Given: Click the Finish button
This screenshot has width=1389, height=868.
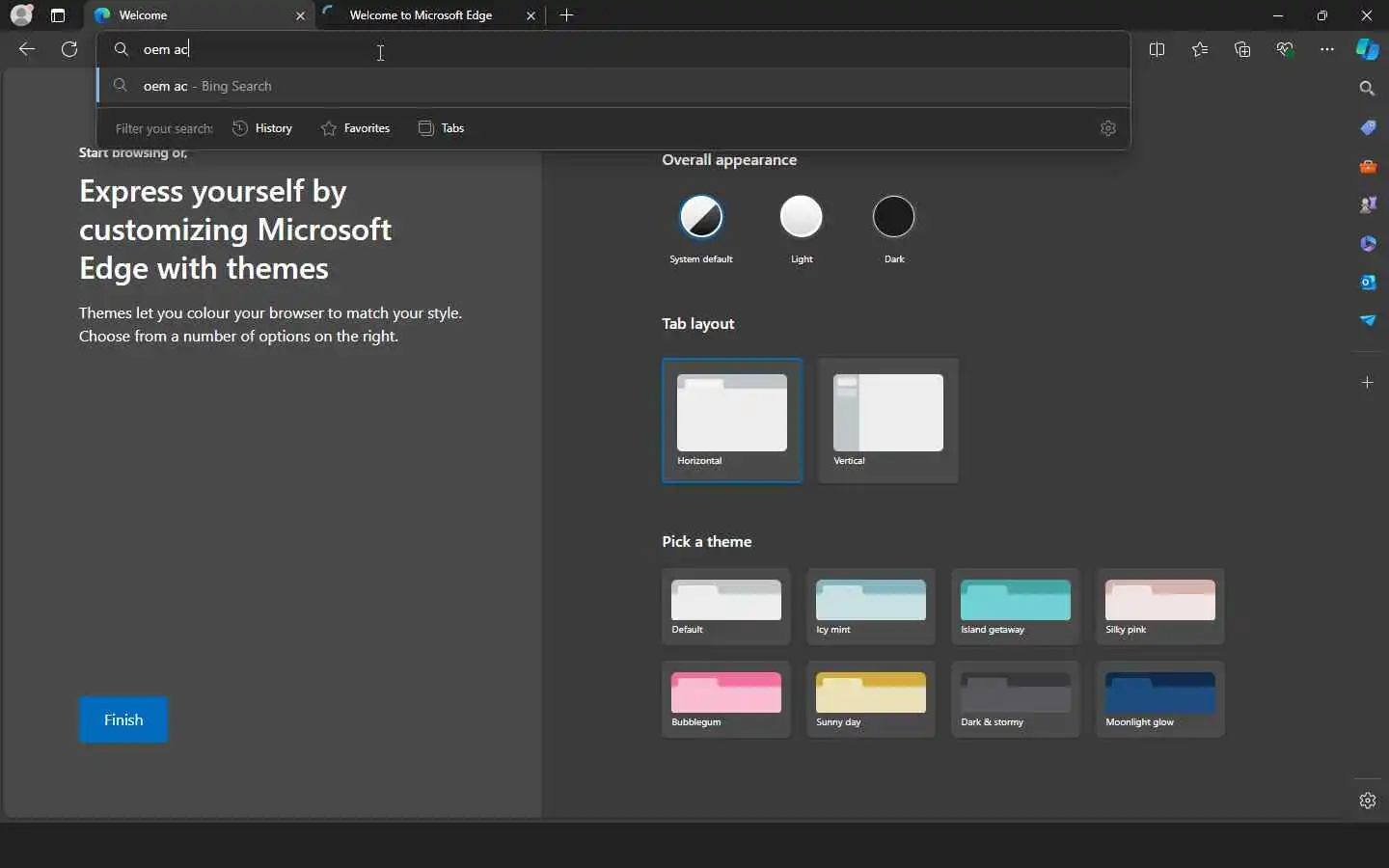Looking at the screenshot, I should click(123, 719).
